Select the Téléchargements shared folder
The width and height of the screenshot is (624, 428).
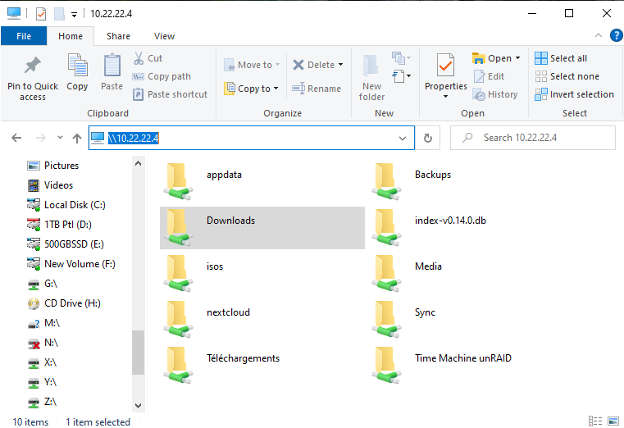[x=262, y=365]
